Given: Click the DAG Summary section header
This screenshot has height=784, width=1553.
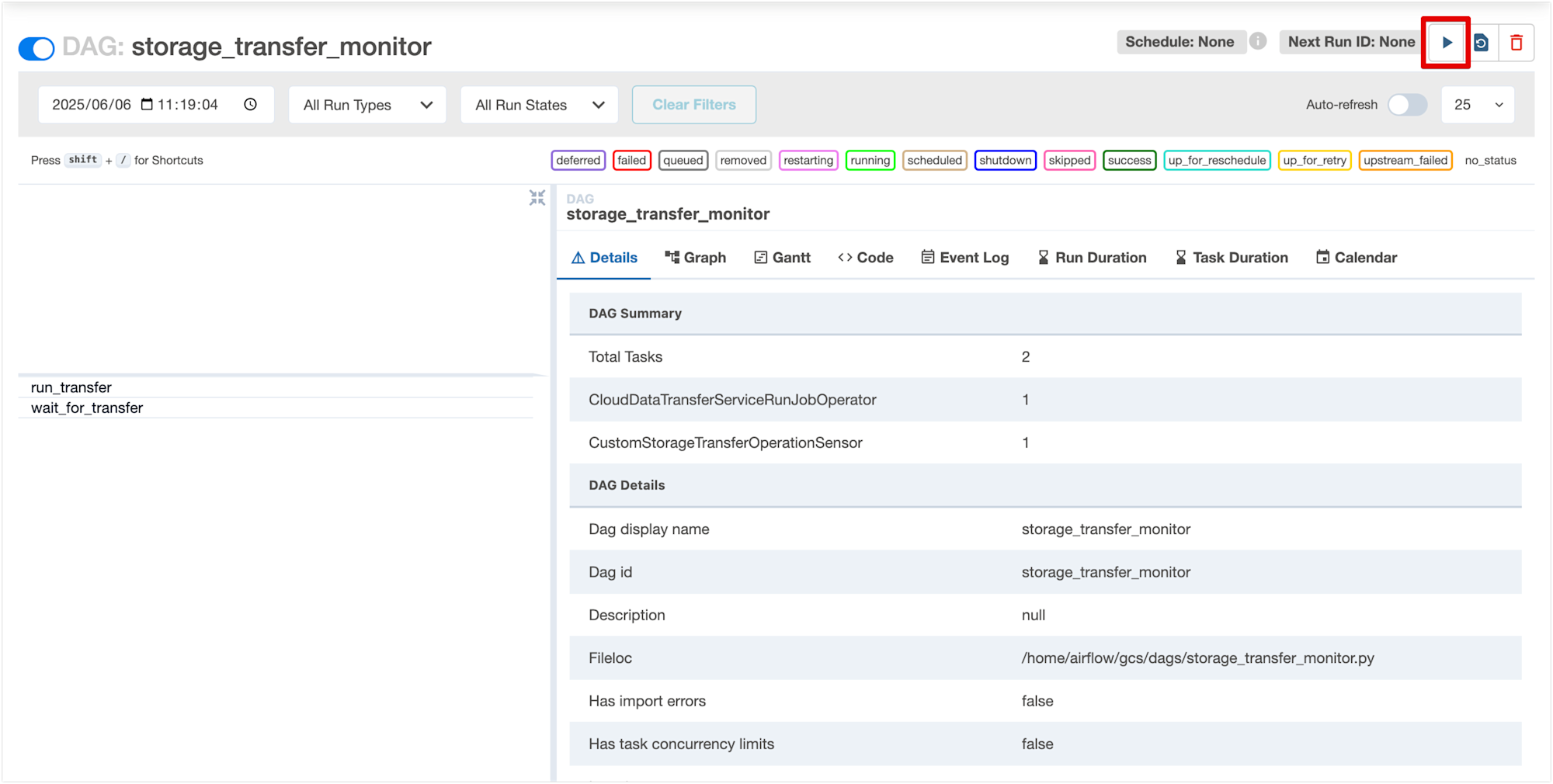Looking at the screenshot, I should coord(1045,314).
